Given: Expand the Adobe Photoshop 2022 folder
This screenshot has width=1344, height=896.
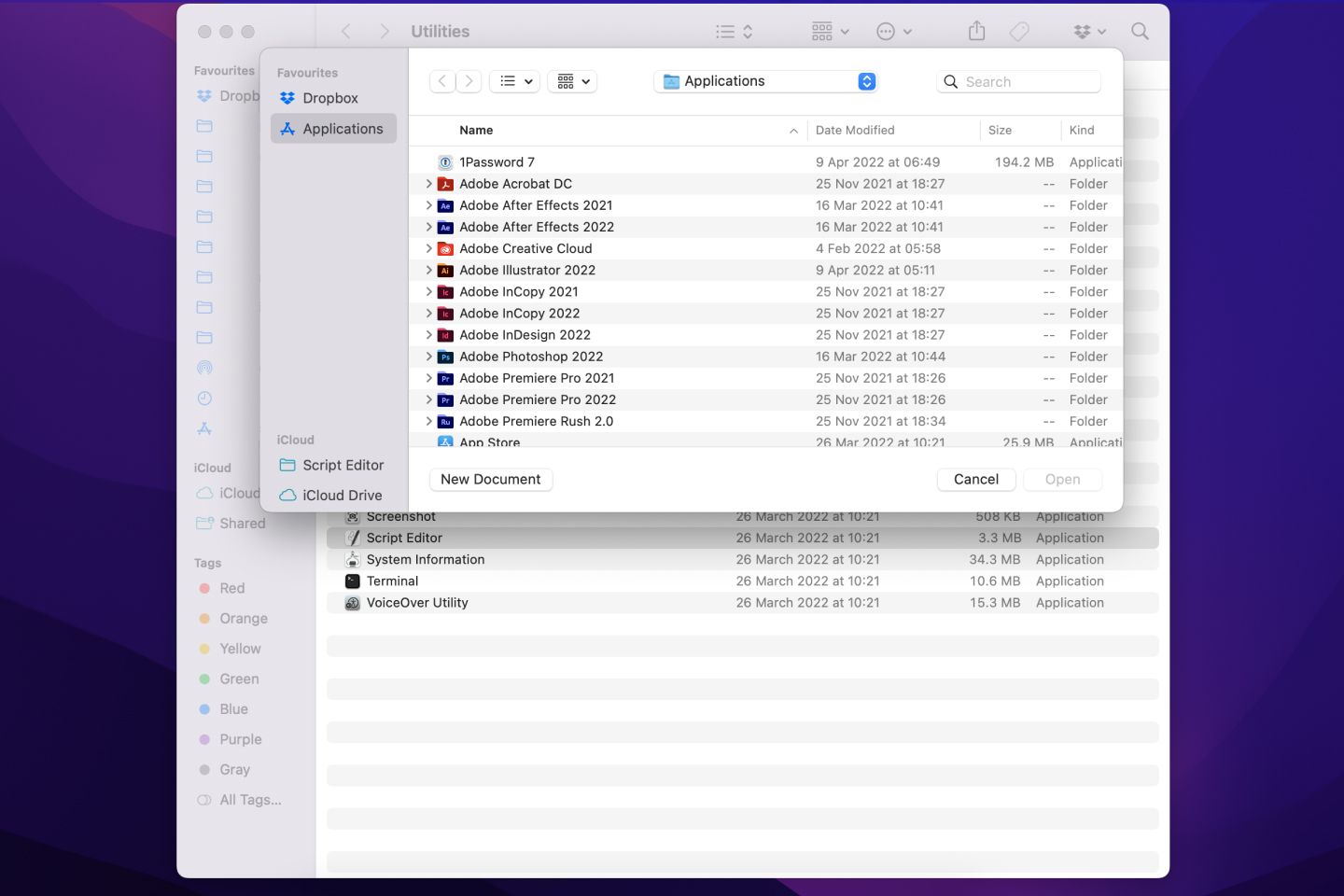Looking at the screenshot, I should 428,357.
